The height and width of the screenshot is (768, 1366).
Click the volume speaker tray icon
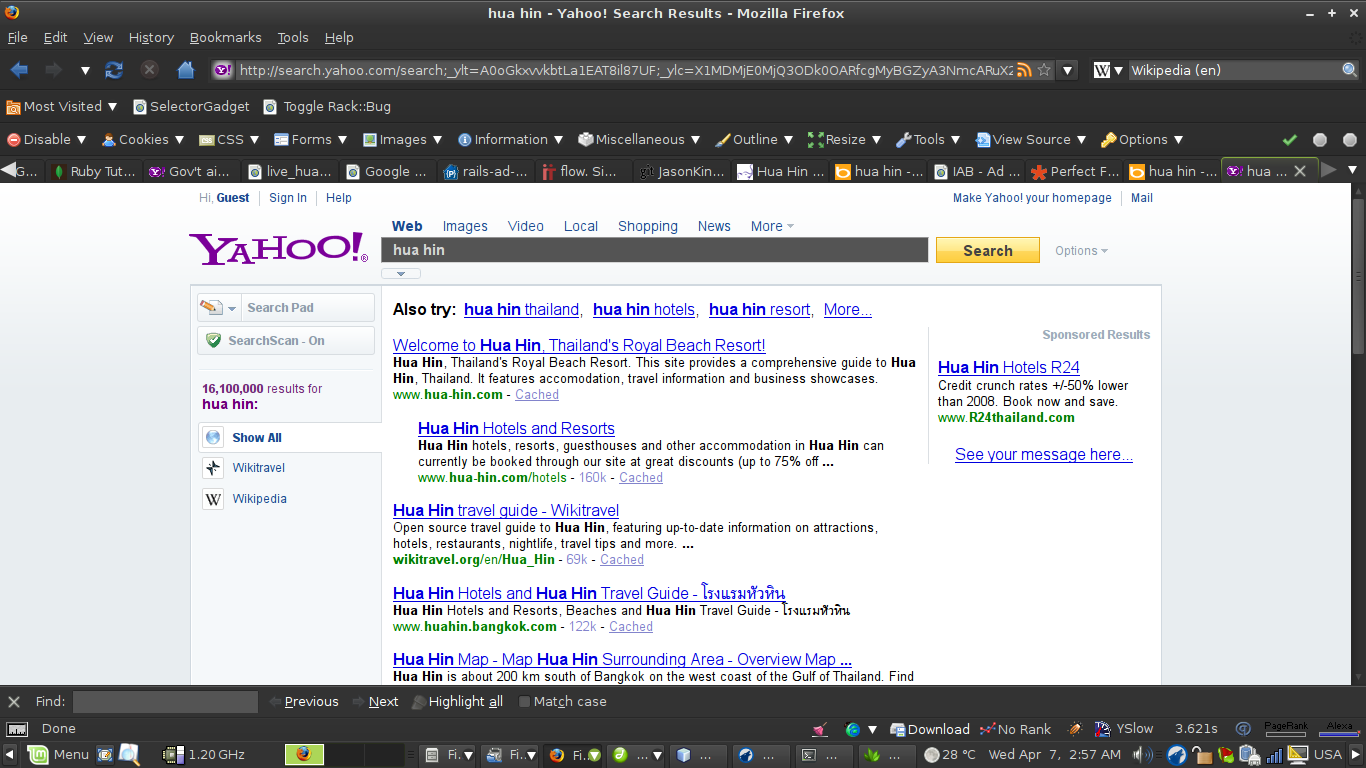pyautogui.click(x=1143, y=754)
